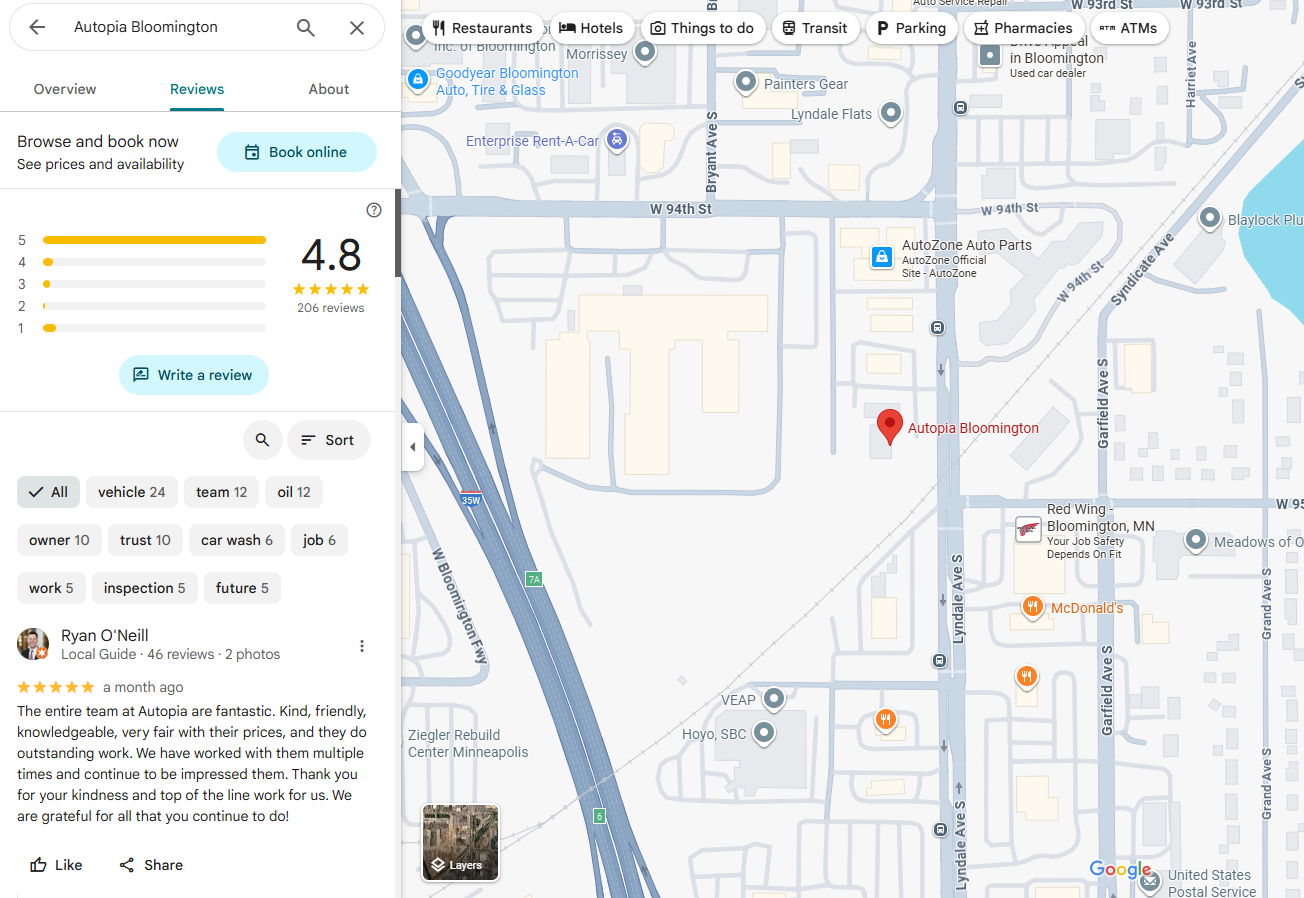Click the Lyndale Flats map pin
The image size is (1304, 898).
[x=890, y=114]
